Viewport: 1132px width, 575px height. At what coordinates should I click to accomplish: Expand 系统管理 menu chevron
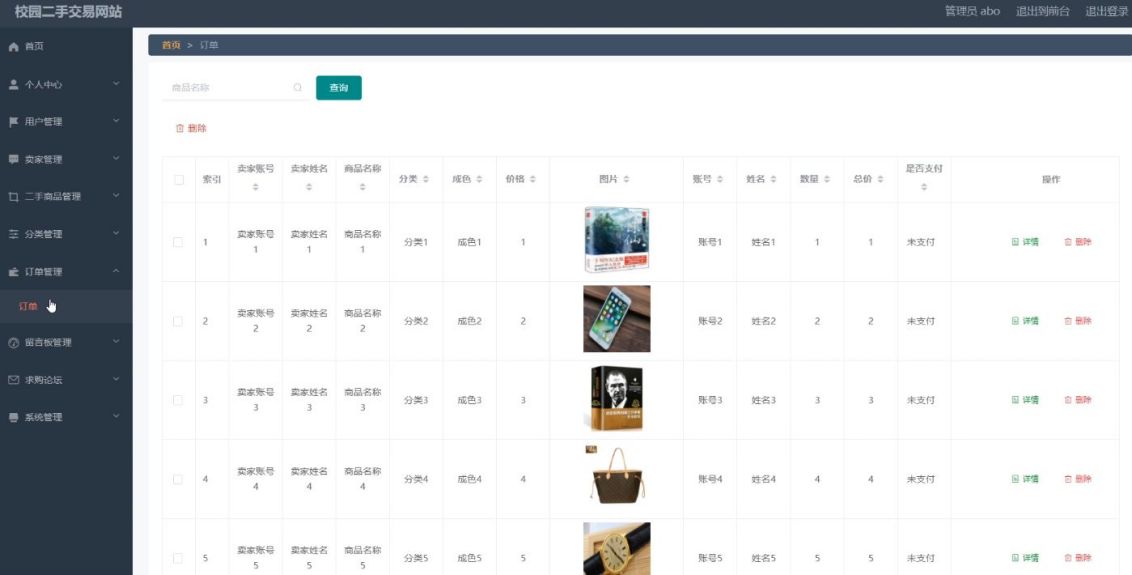coord(116,417)
